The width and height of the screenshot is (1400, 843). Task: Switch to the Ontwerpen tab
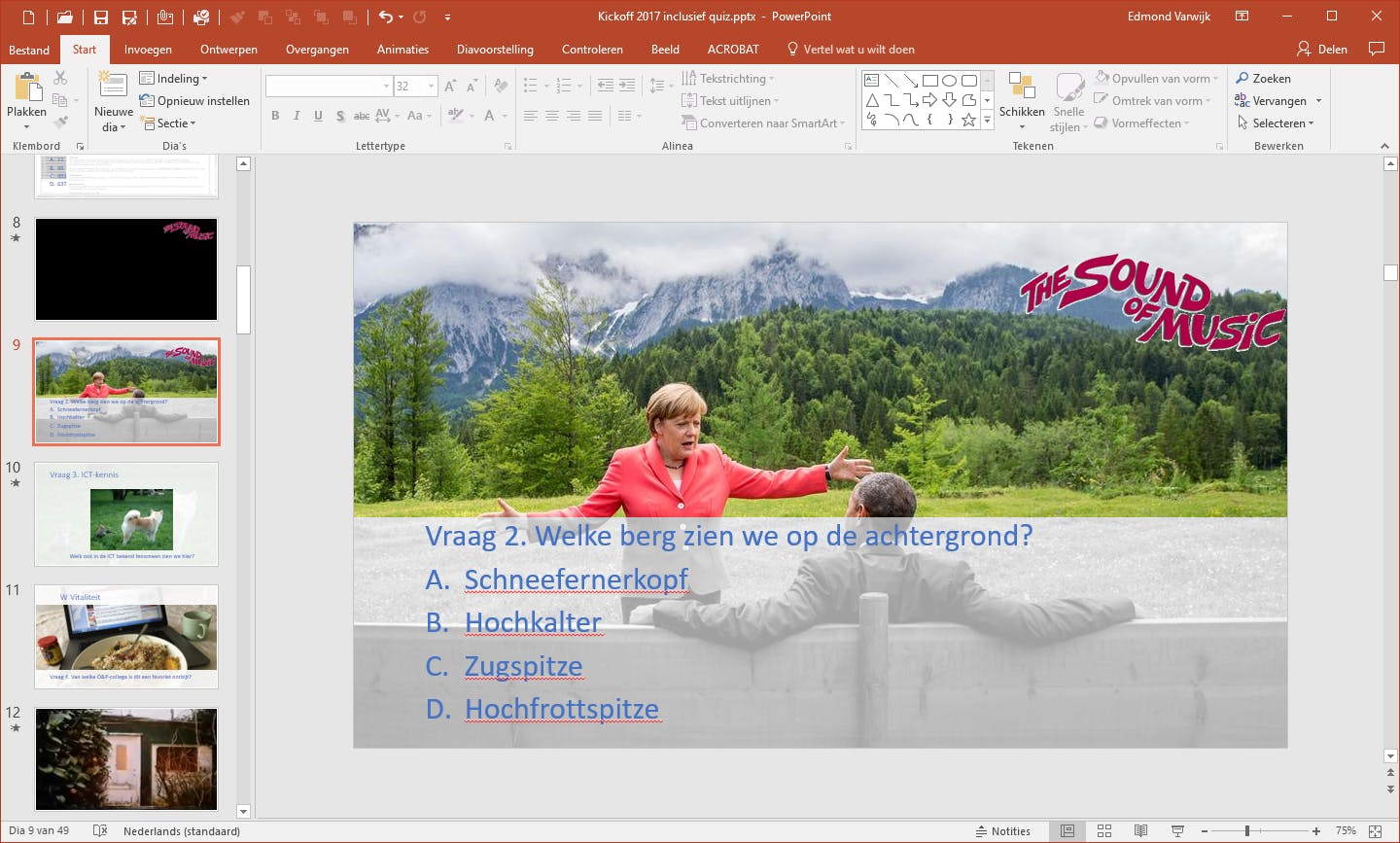pos(228,50)
